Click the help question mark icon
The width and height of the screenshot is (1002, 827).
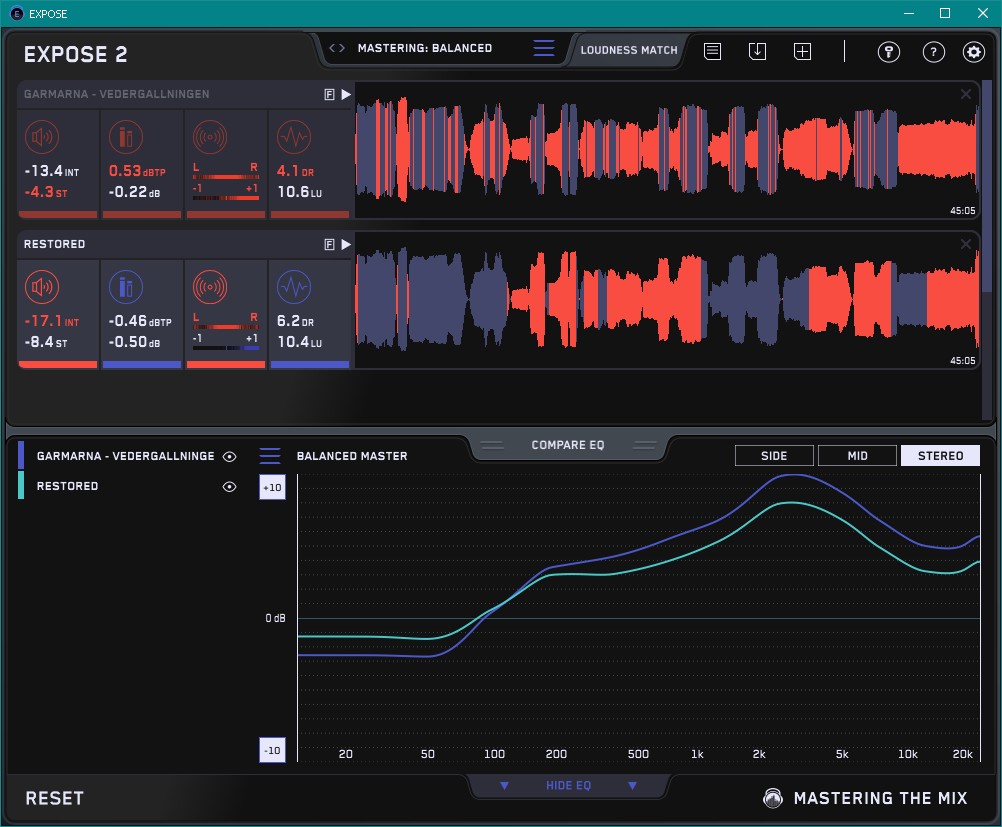click(933, 52)
